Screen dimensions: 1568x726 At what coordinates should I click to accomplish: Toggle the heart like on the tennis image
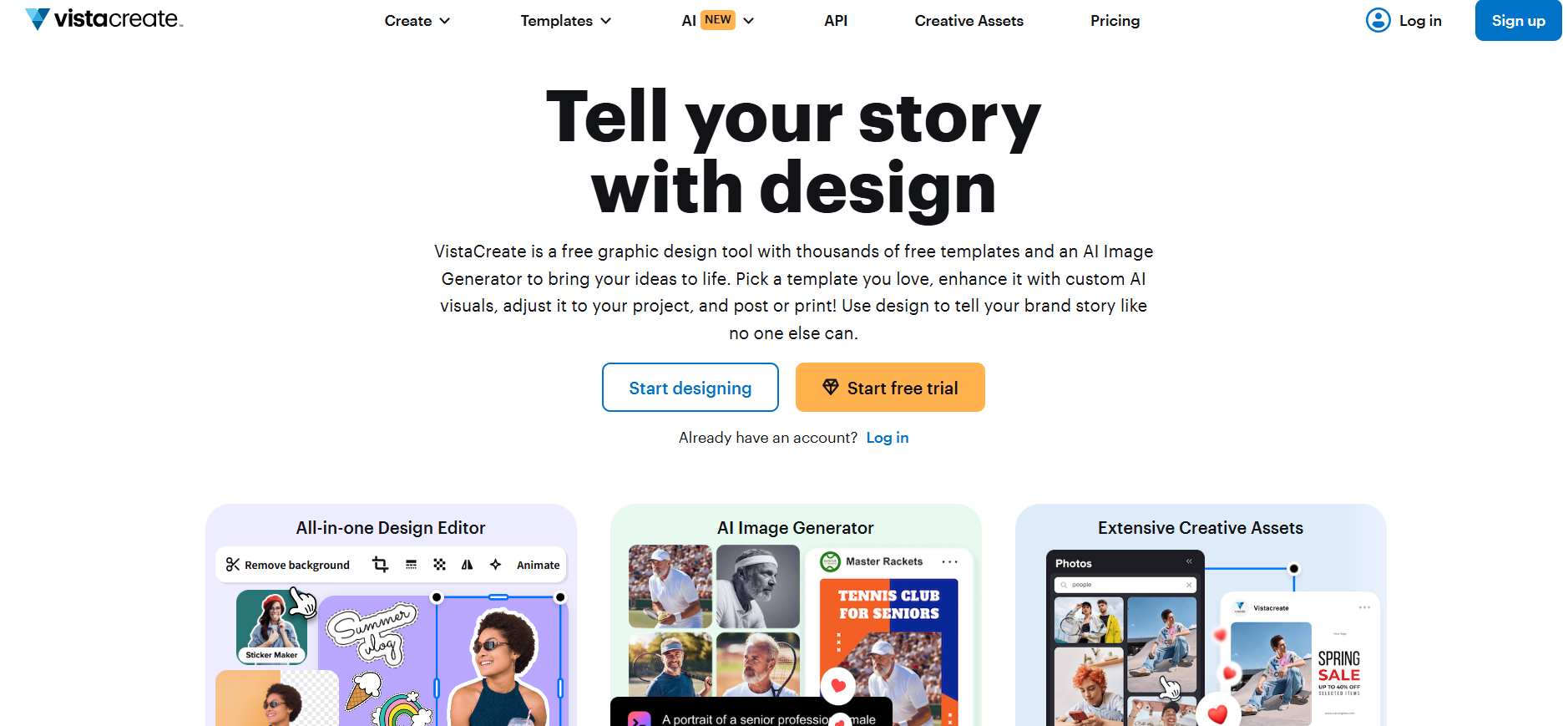click(x=838, y=686)
